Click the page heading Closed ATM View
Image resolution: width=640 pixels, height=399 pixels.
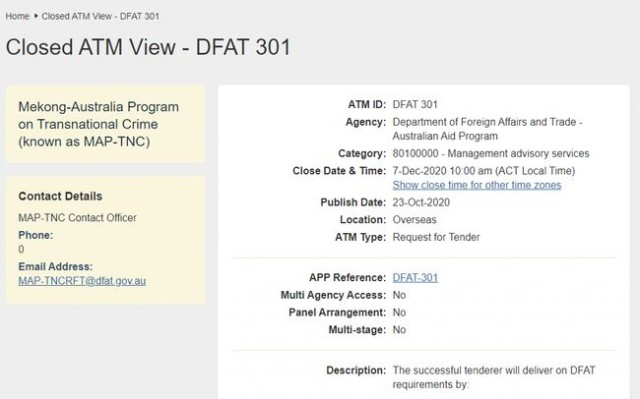point(148,47)
